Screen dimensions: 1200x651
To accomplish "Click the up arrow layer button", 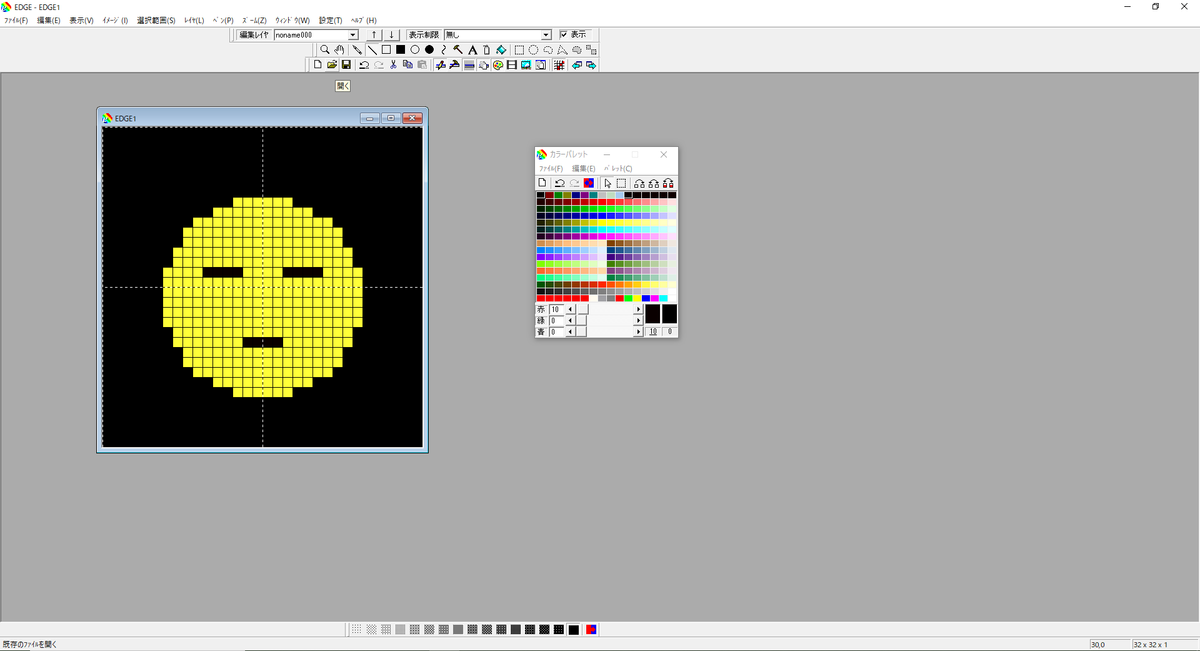I will 374,35.
